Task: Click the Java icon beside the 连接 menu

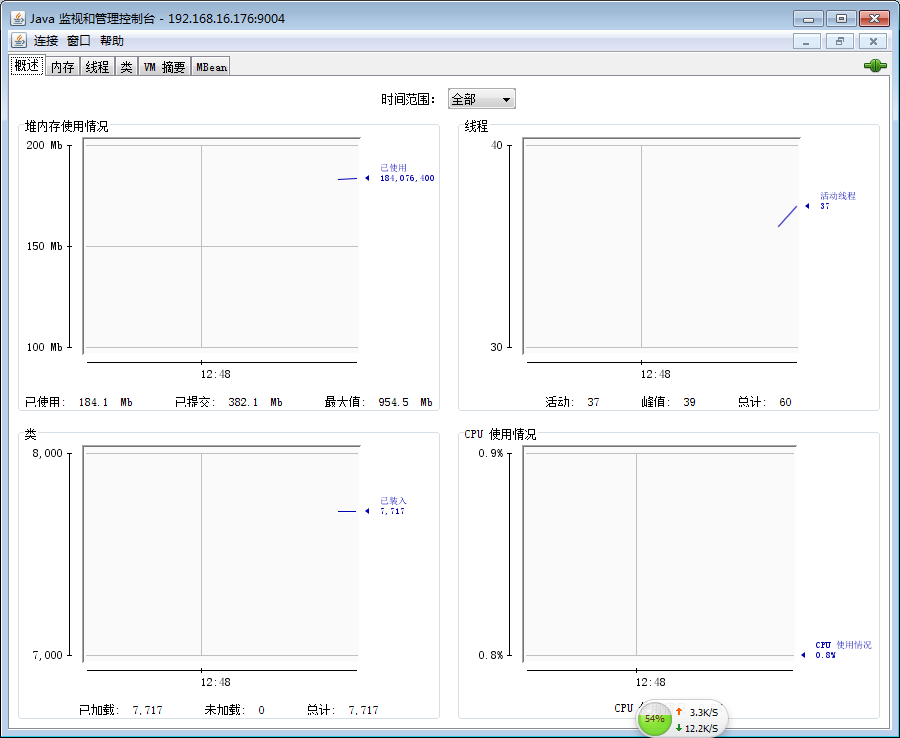Action: 19,41
